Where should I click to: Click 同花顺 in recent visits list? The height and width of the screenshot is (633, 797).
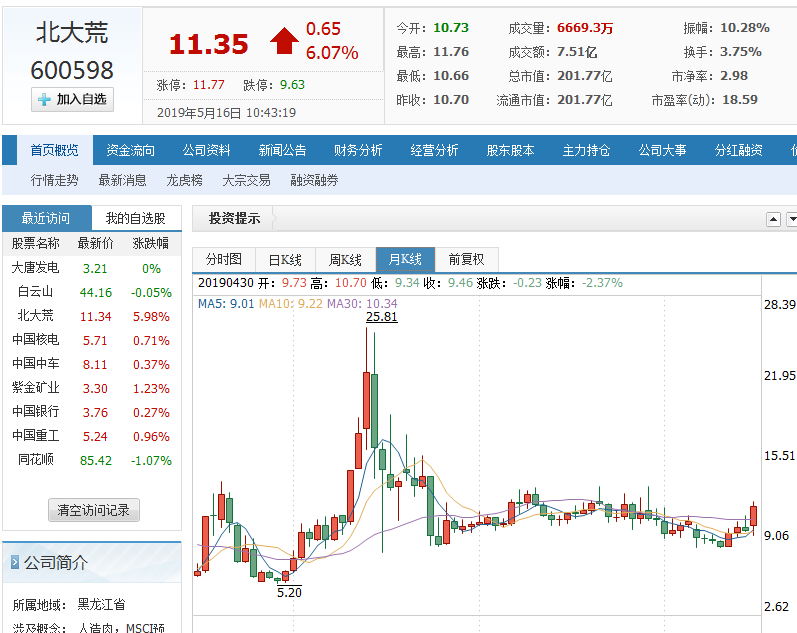(36, 460)
